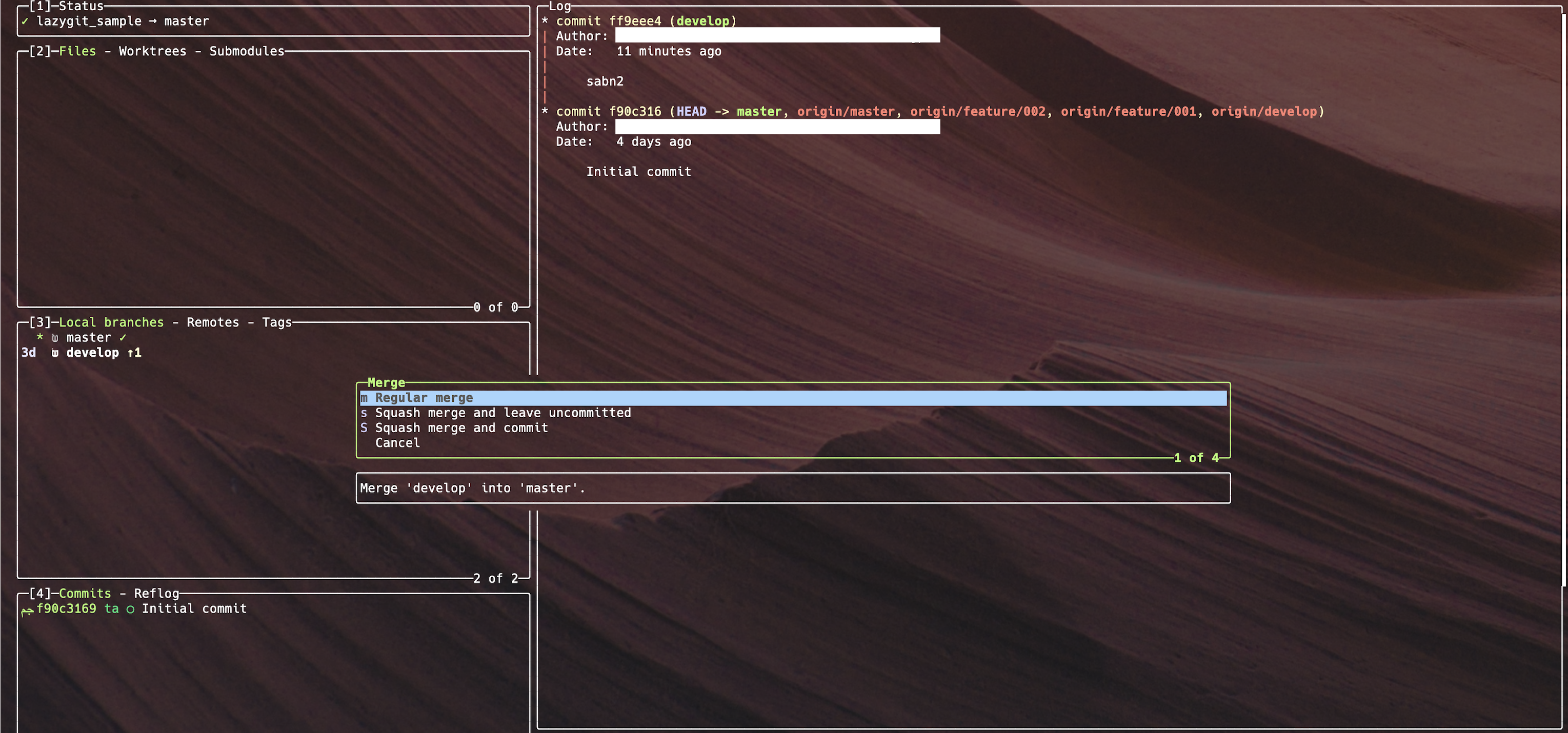Screen dimensions: 1568x733
Task: Choose Squash merge and leave uncommitted
Action: tap(503, 413)
